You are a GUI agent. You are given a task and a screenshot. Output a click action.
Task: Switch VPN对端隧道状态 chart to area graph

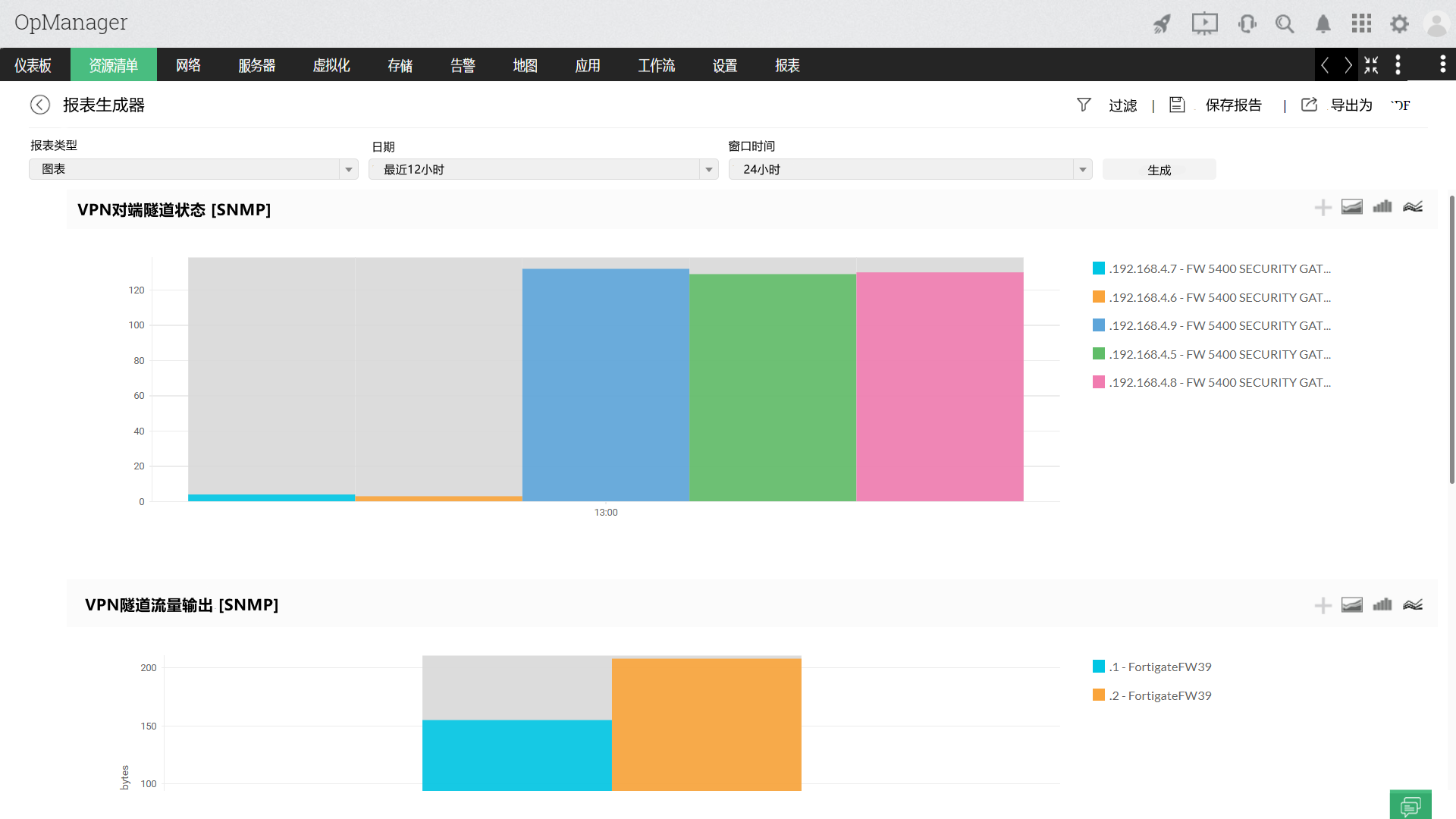click(x=1351, y=206)
